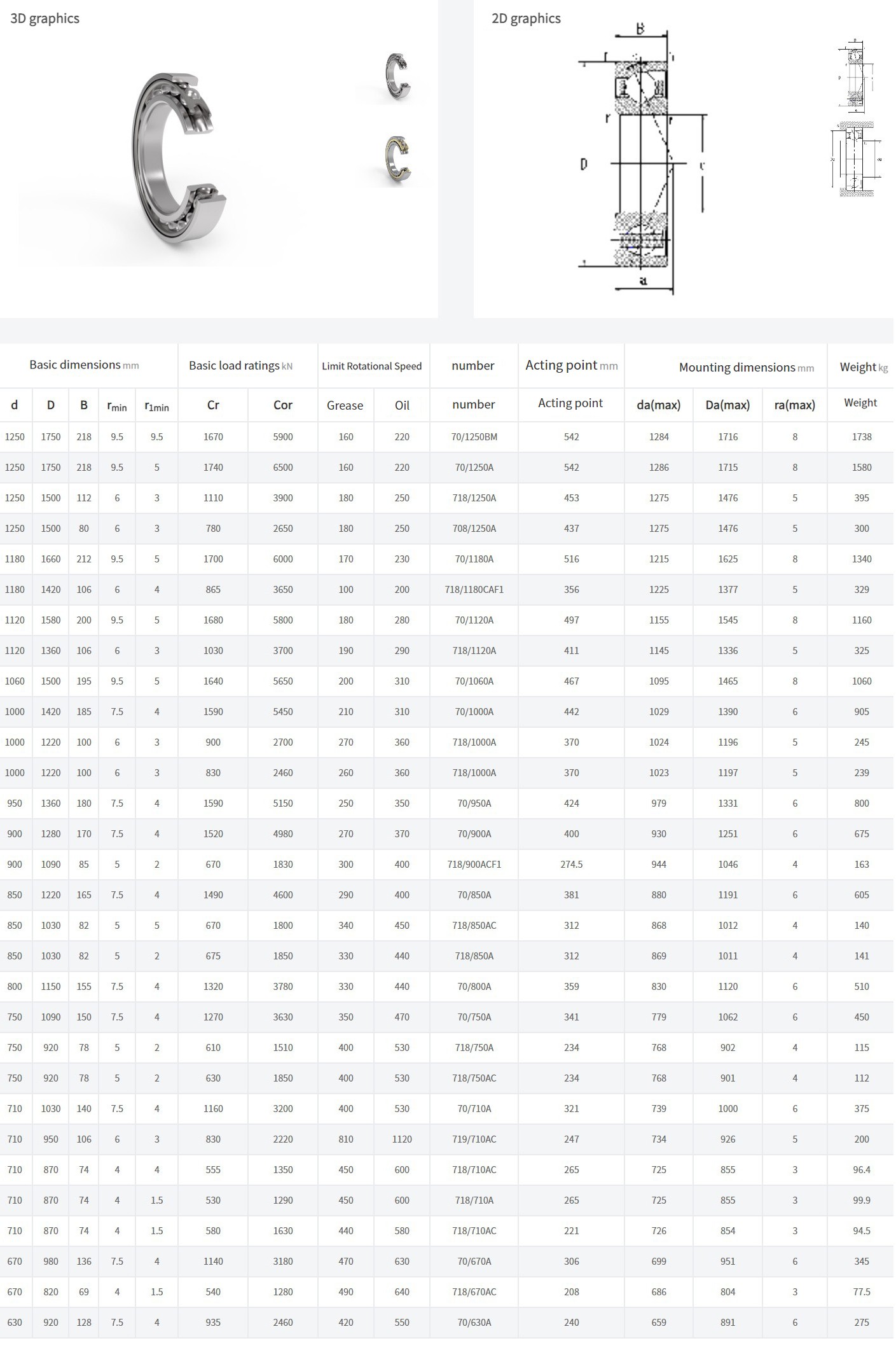The width and height of the screenshot is (896, 1350).
Task: Click the da(max) column header
Action: pyautogui.click(x=659, y=405)
